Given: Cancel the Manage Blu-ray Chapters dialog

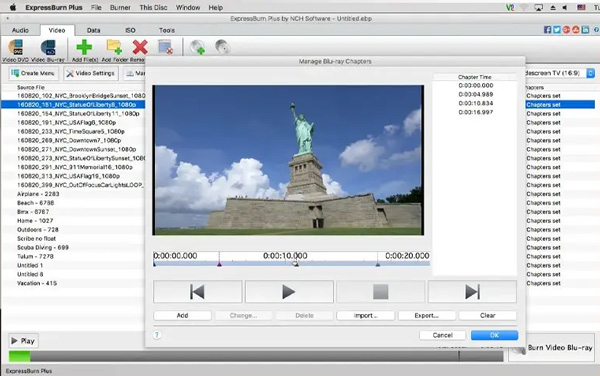Looking at the screenshot, I should click(442, 335).
